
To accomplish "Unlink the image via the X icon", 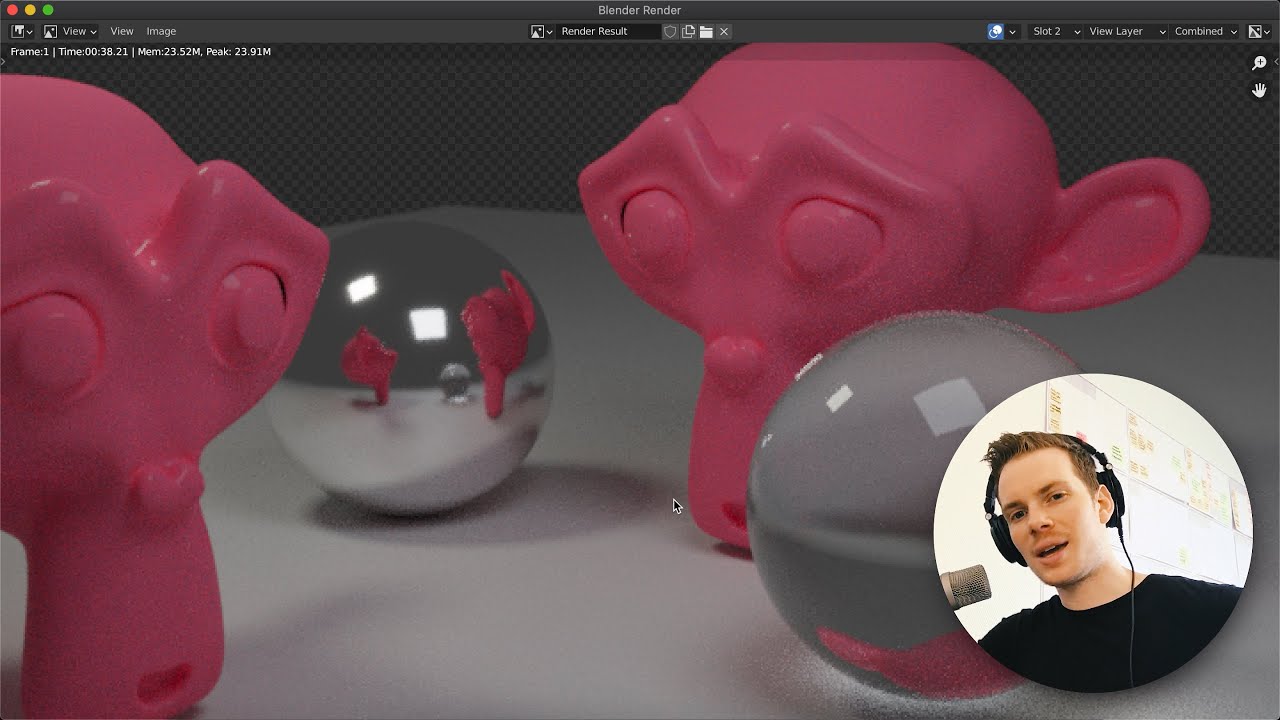I will pyautogui.click(x=722, y=31).
